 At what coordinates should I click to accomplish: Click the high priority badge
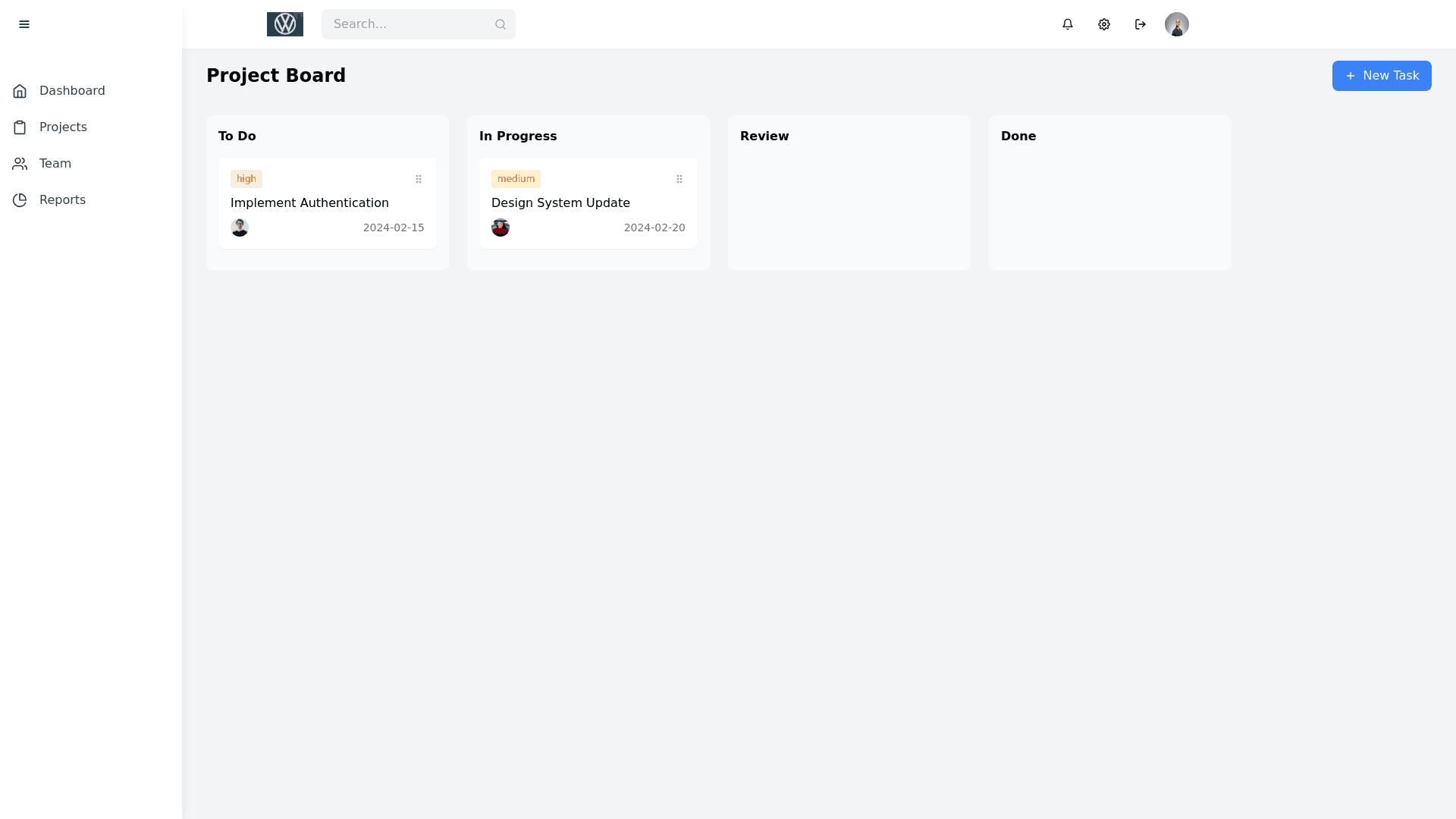[x=246, y=179]
